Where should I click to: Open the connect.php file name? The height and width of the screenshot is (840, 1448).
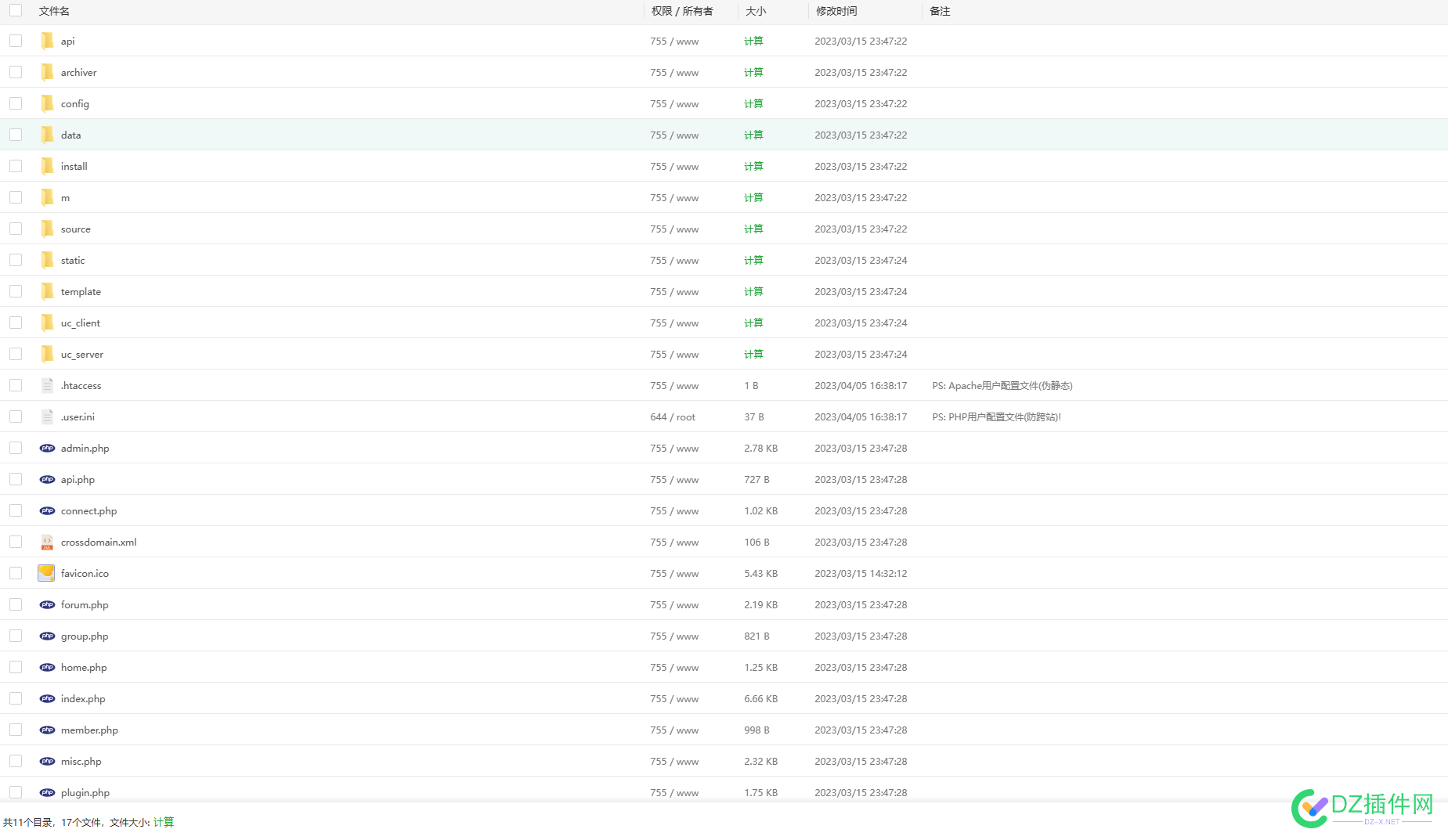tap(89, 511)
